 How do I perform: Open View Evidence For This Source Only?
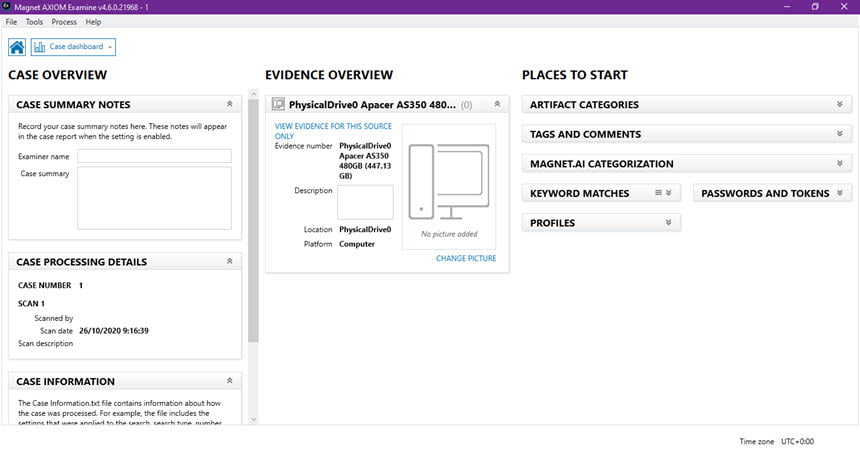click(x=333, y=131)
